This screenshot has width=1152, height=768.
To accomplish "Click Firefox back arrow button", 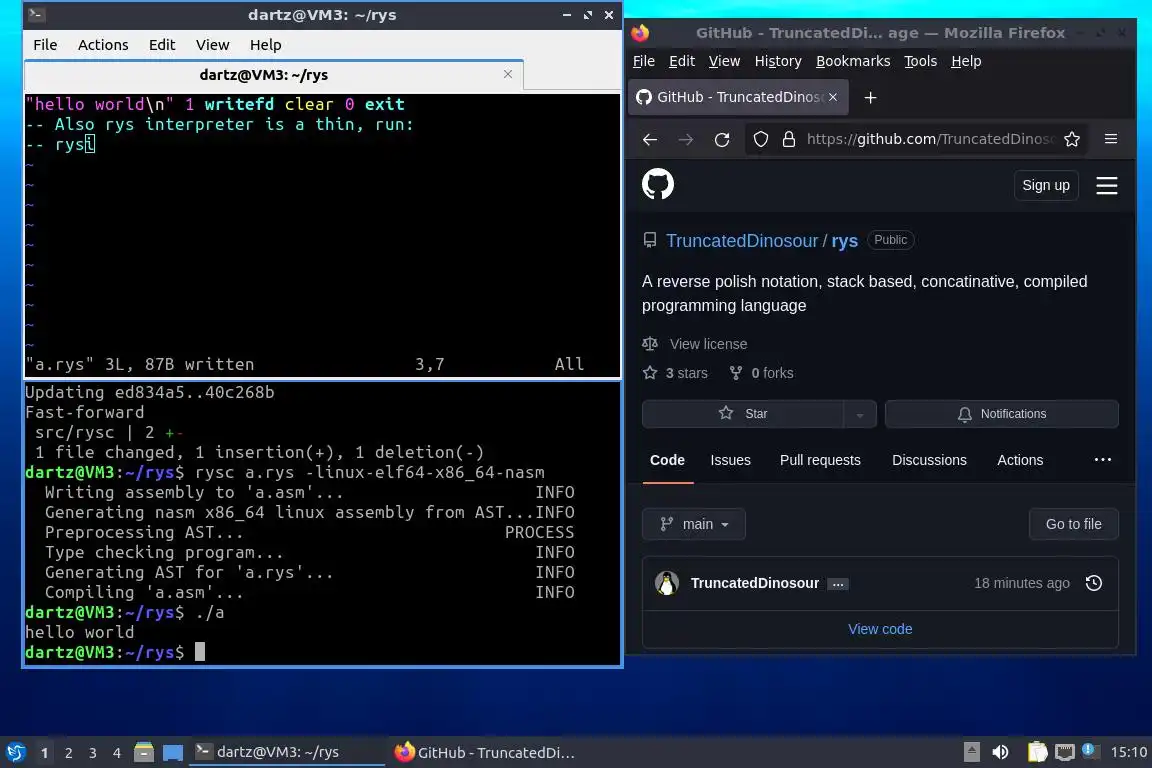I will [650, 140].
